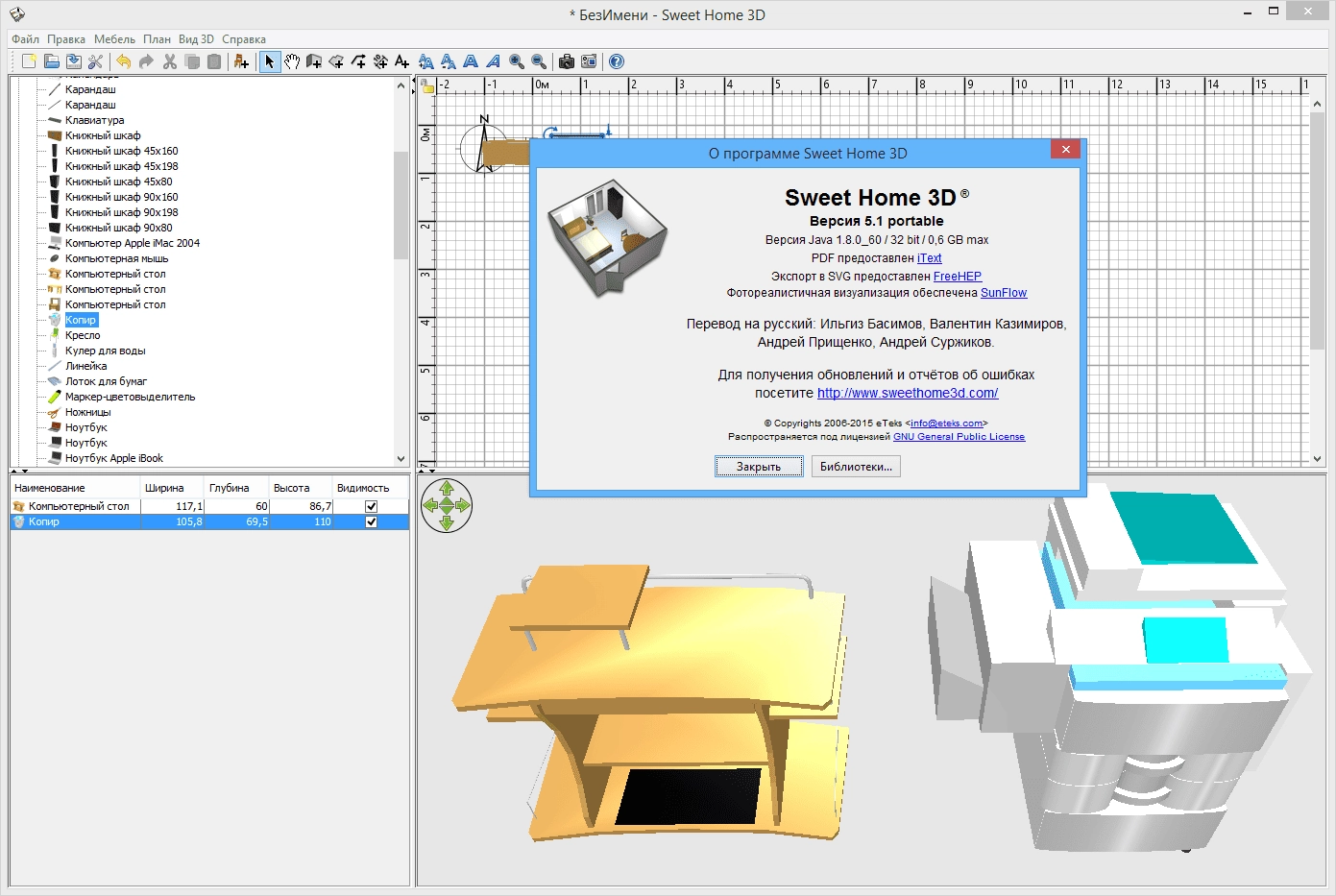This screenshot has width=1336, height=896.
Task: Select Книжный шкаф 90x198 catalog item
Action: click(x=121, y=212)
